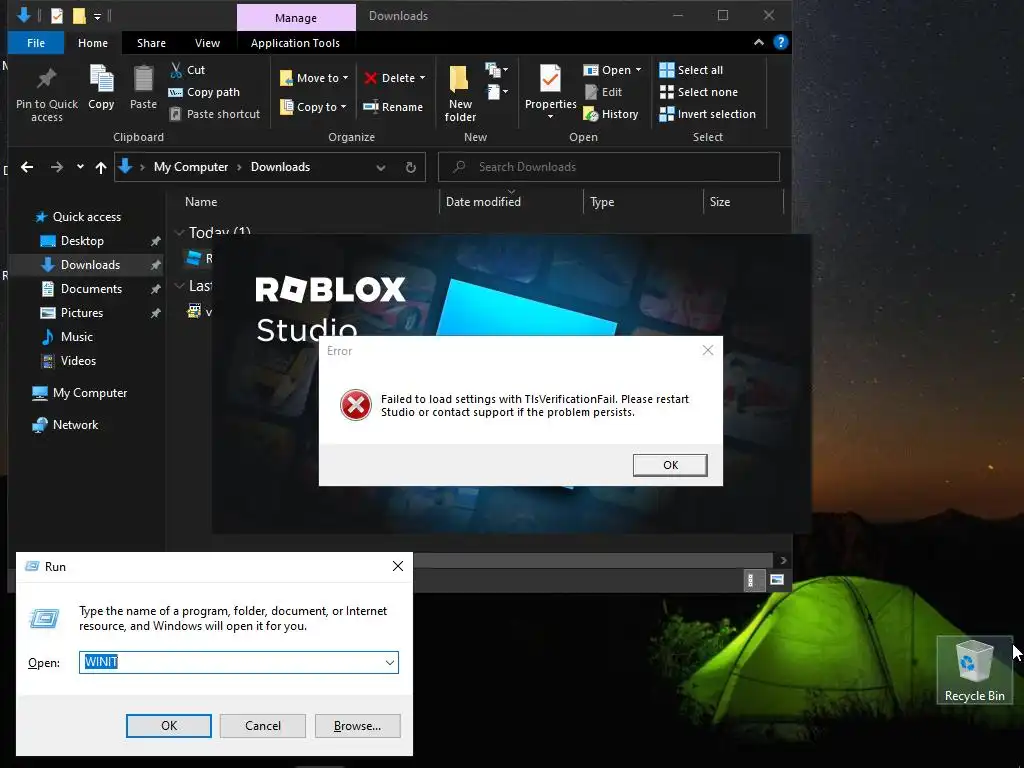Viewport: 1024px width, 768px height.
Task: Click Pin to Quick access icon
Action: tap(46, 80)
